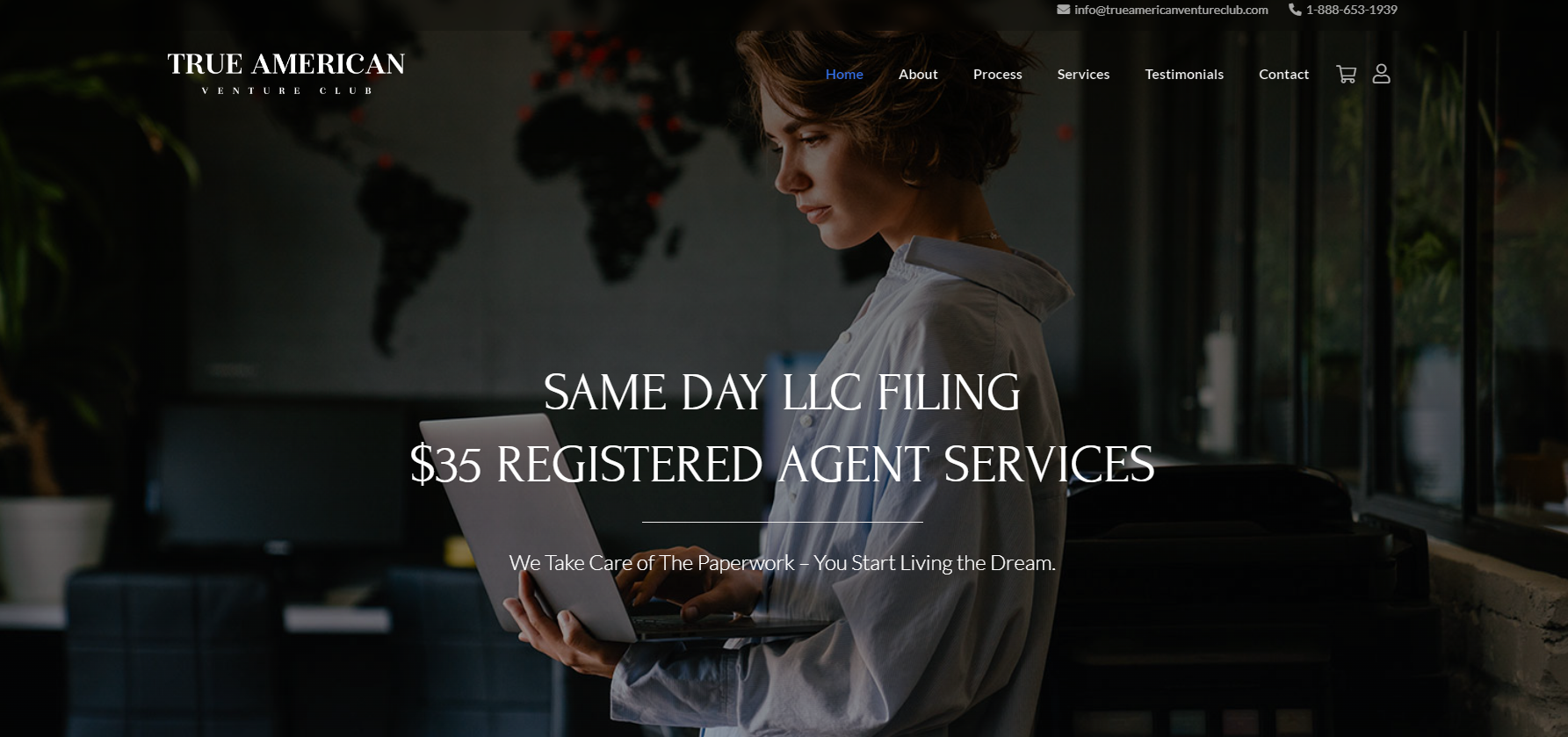
Task: Open the Services menu item
Action: click(1083, 75)
